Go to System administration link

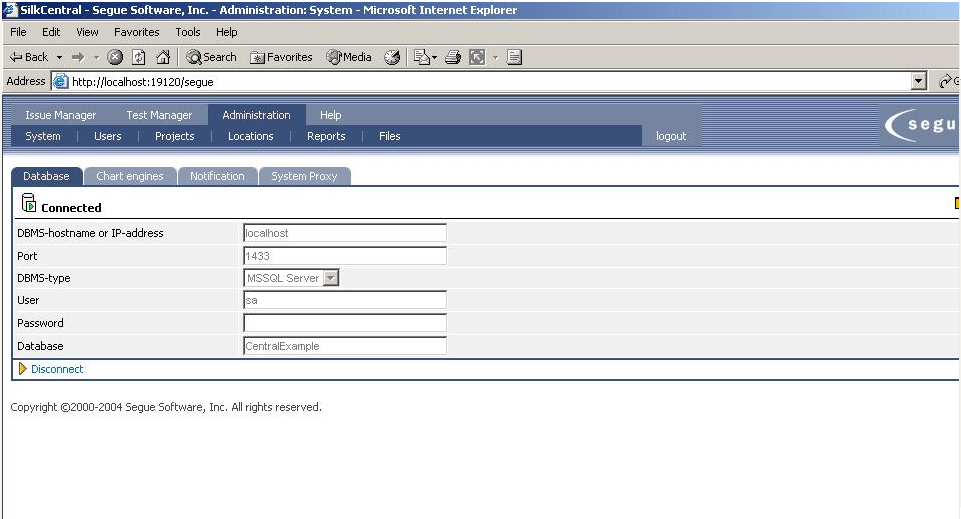pos(43,136)
